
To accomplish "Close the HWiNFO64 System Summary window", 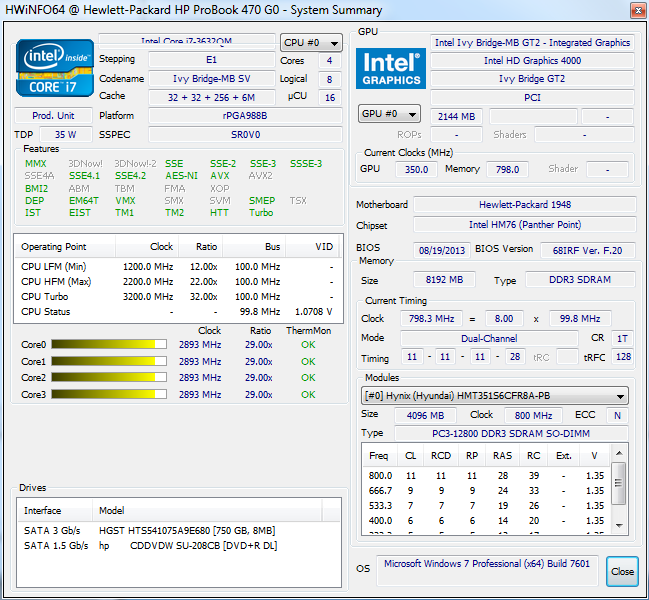I will (637, 11).
